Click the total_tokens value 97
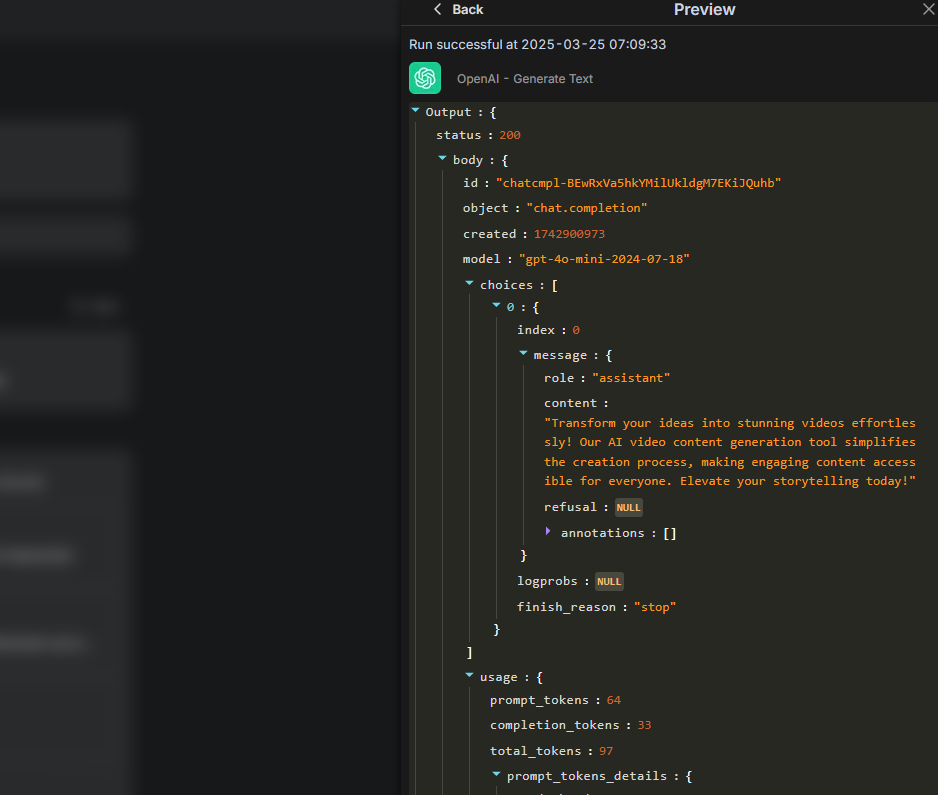The image size is (938, 795). coord(606,751)
